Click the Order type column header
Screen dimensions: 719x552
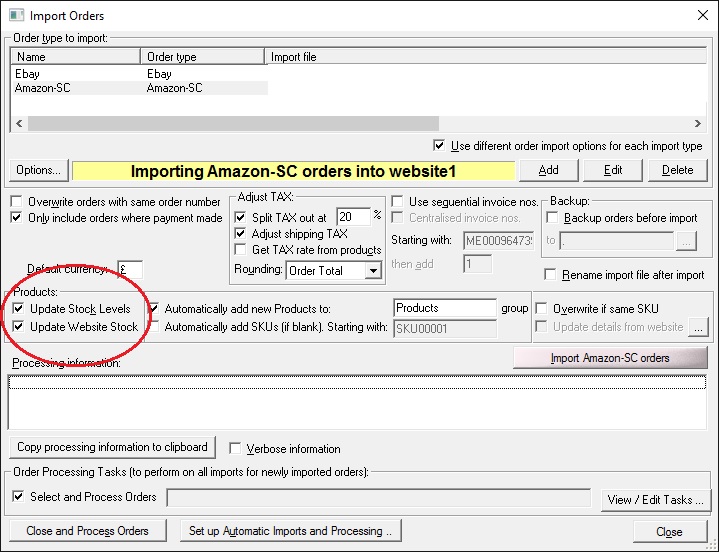[202, 56]
